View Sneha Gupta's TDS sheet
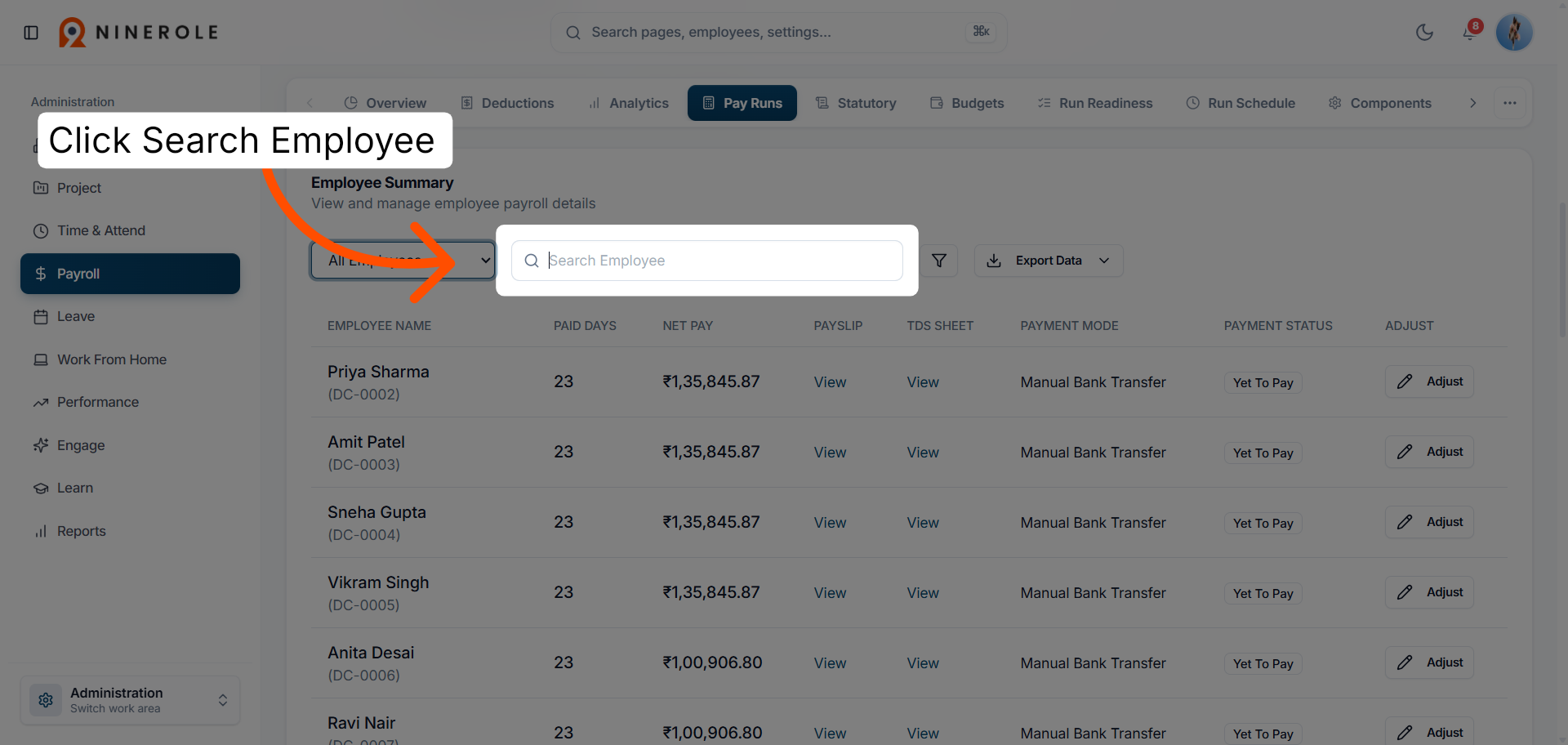 coord(923,523)
